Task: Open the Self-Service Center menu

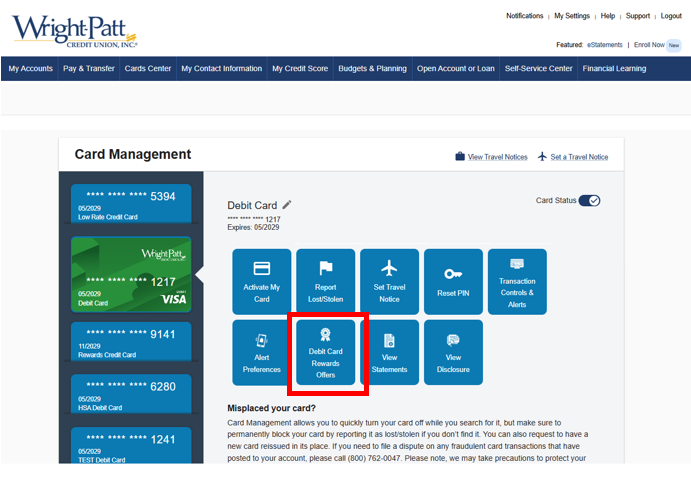Action: (539, 68)
